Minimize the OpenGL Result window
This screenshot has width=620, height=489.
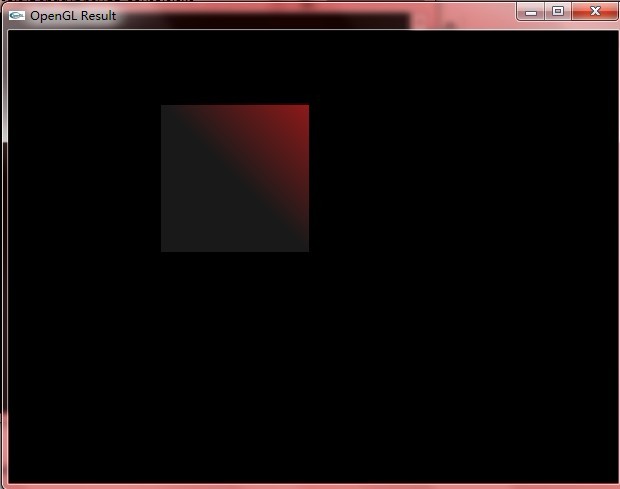click(x=531, y=11)
